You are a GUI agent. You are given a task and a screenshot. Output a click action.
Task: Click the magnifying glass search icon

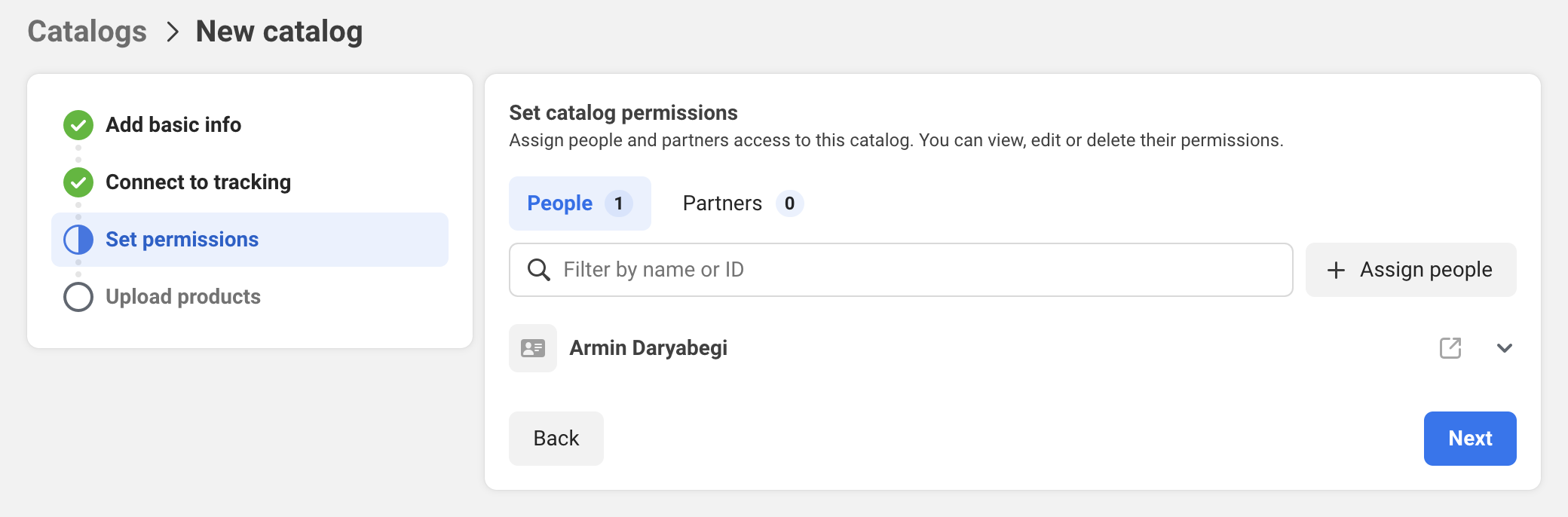pyautogui.click(x=538, y=270)
